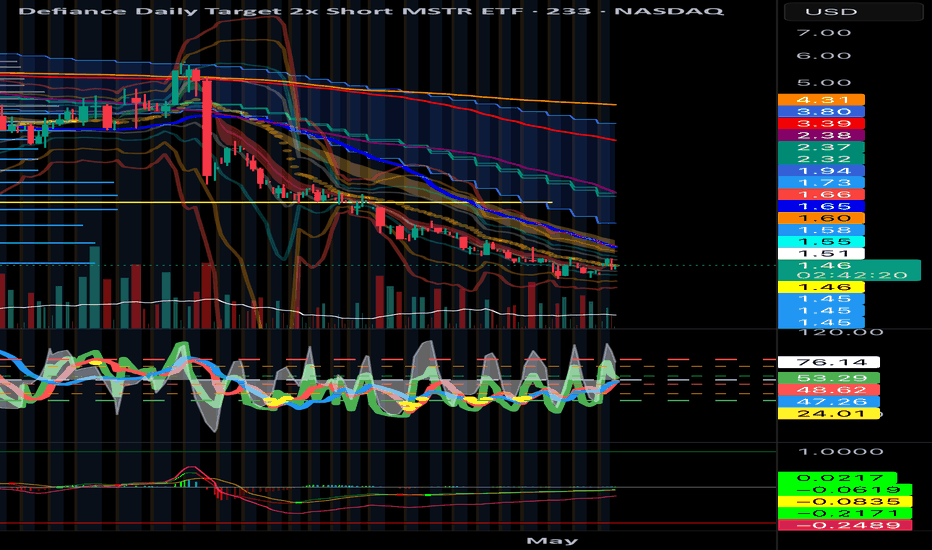Screen dimensions: 932x550
Task: Select the orange 4.31 price label
Action: pos(821,100)
